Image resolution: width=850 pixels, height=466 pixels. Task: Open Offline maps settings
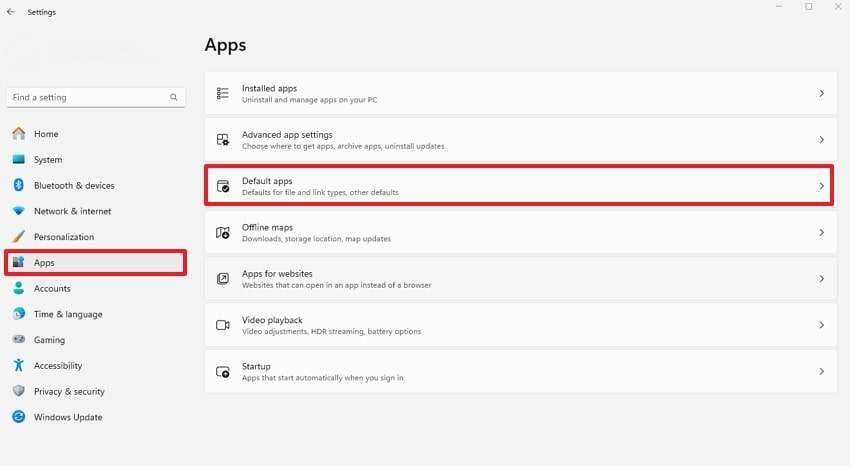pos(520,232)
